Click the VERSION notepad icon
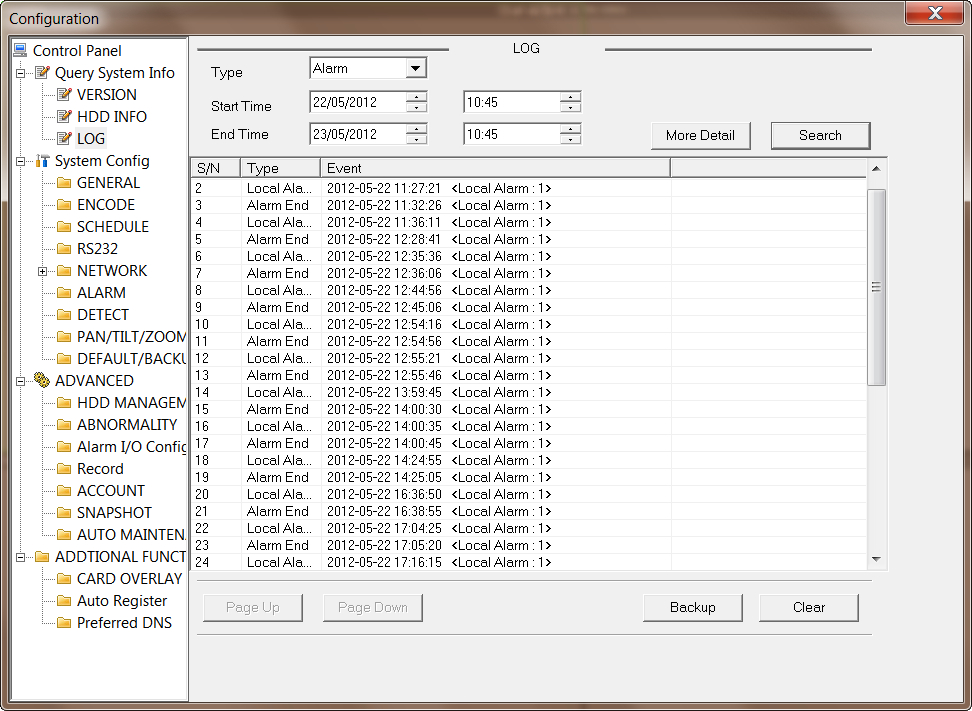Screen dimensions: 972x711 [64, 95]
